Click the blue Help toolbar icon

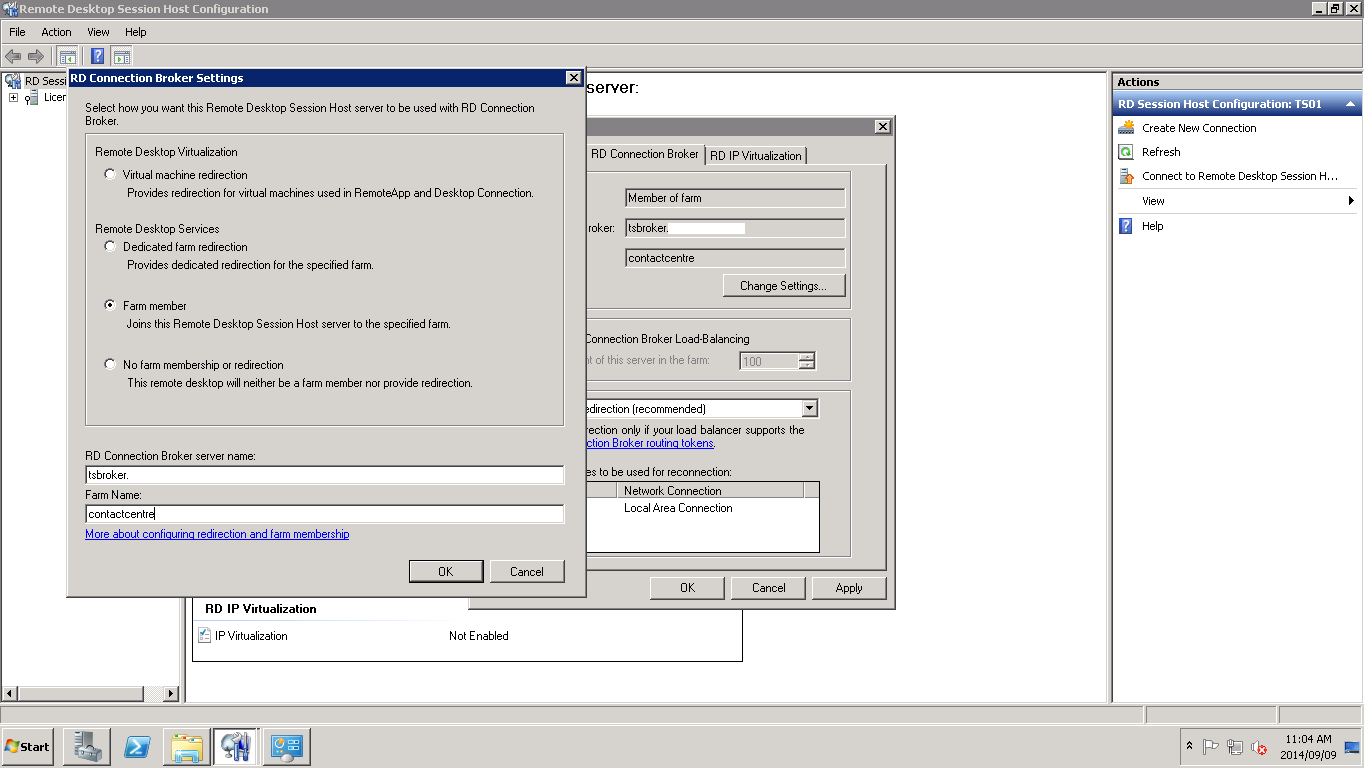(x=98, y=56)
